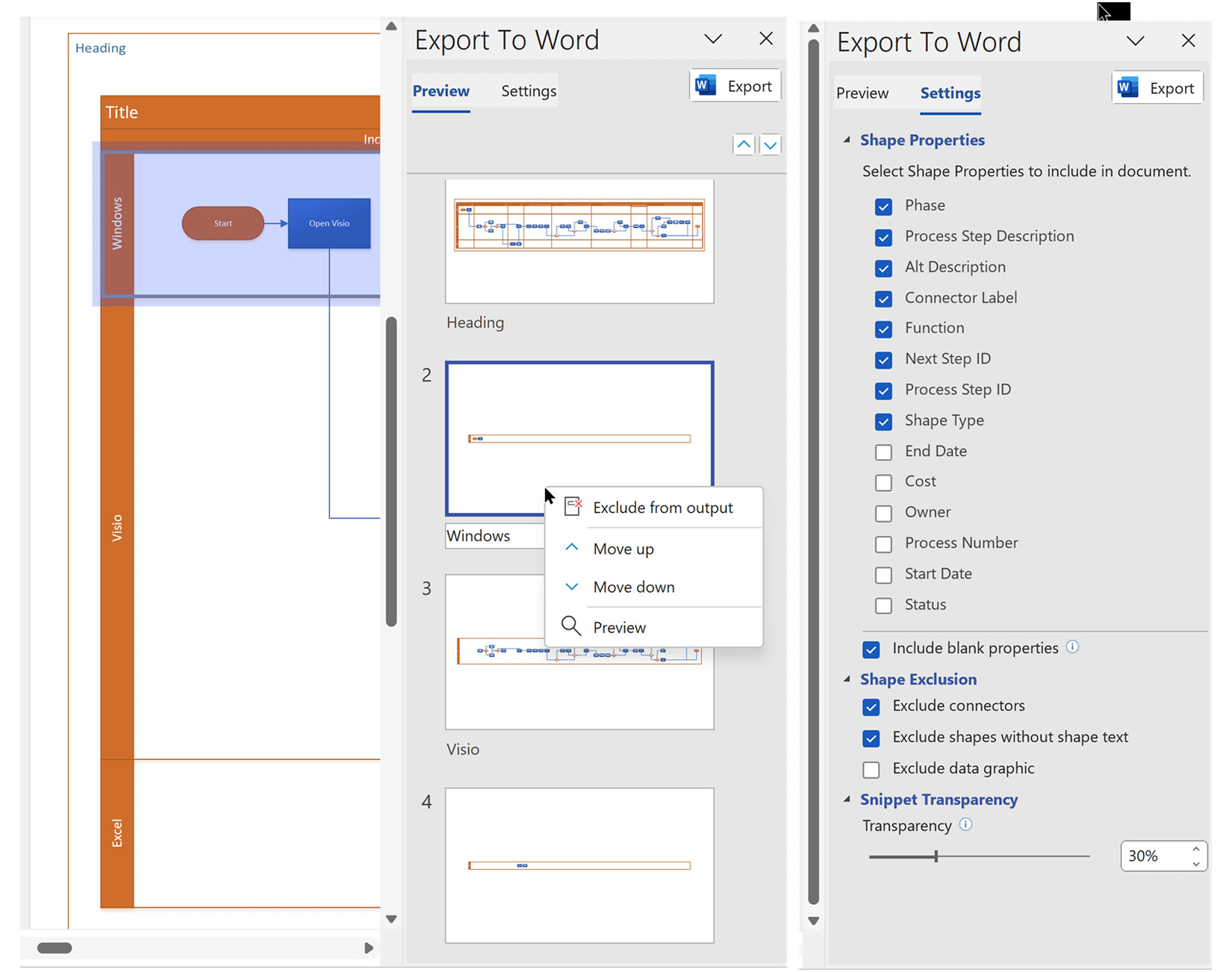This screenshot has width=1232, height=972.
Task: Close the left Export To Word pane
Action: point(766,39)
